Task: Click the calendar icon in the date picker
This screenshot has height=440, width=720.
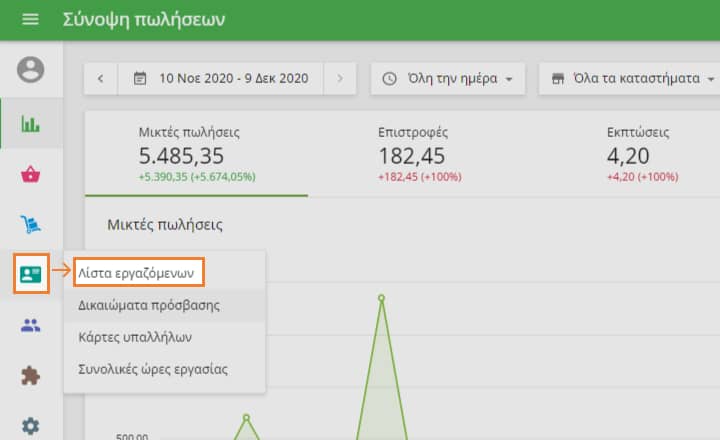Action: click(140, 79)
